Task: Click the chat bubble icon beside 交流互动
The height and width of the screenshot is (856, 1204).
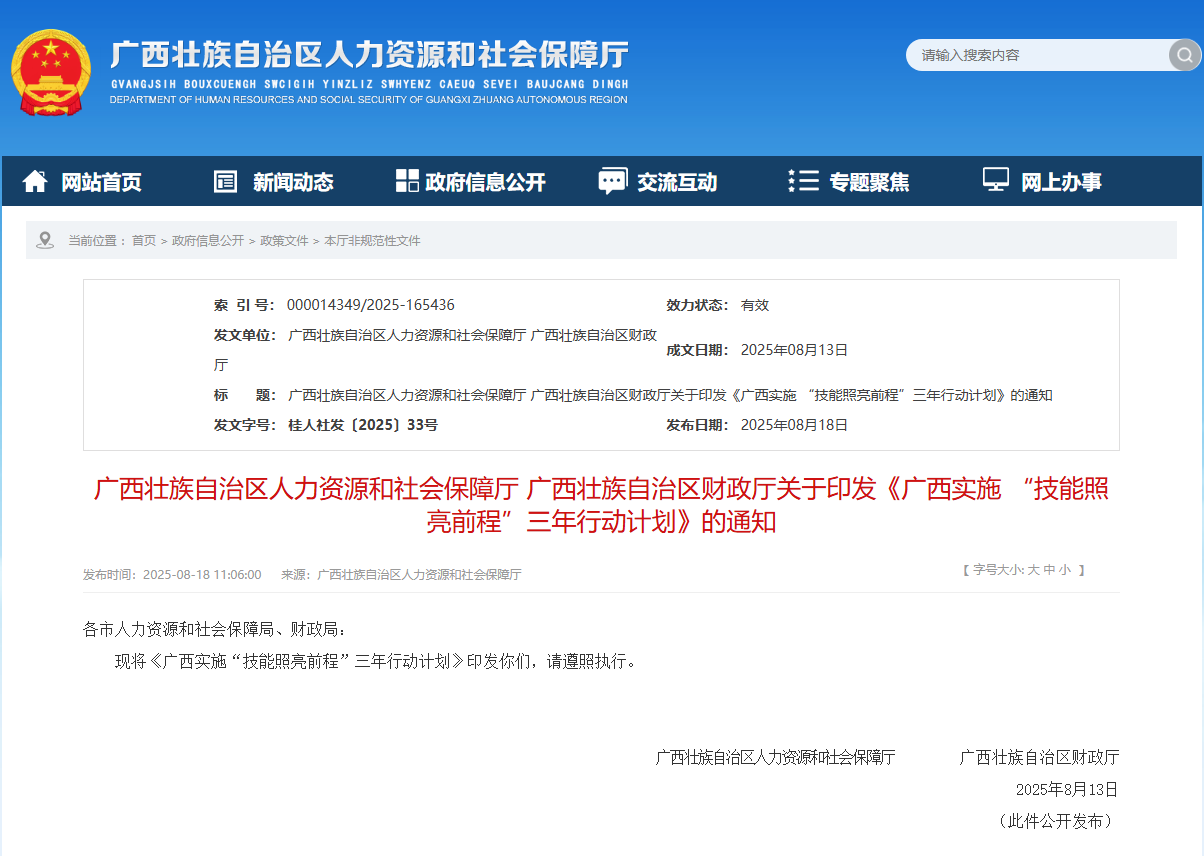Action: pos(612,181)
